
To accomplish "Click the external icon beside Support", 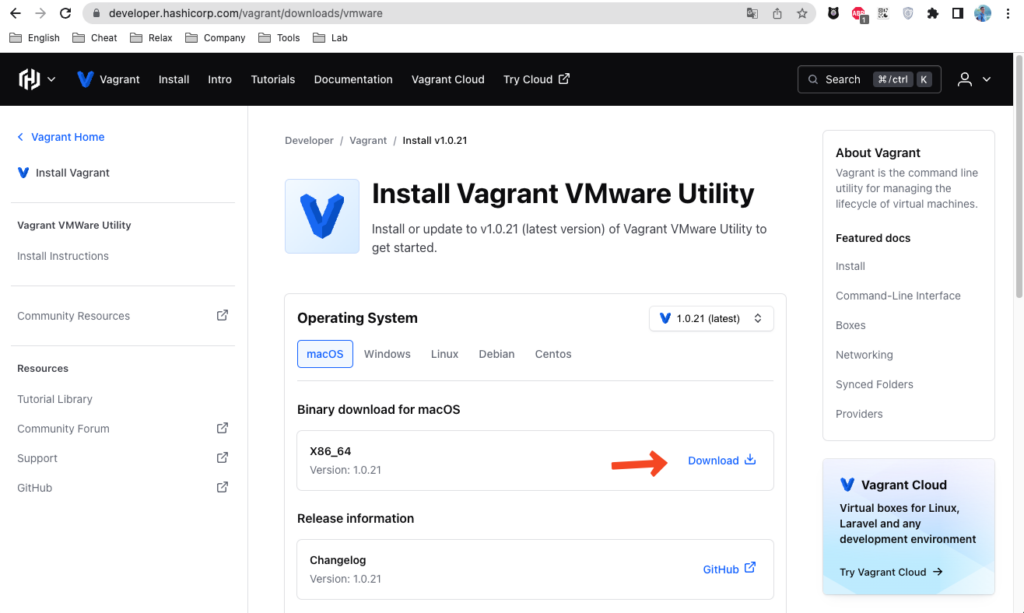I will (x=222, y=458).
